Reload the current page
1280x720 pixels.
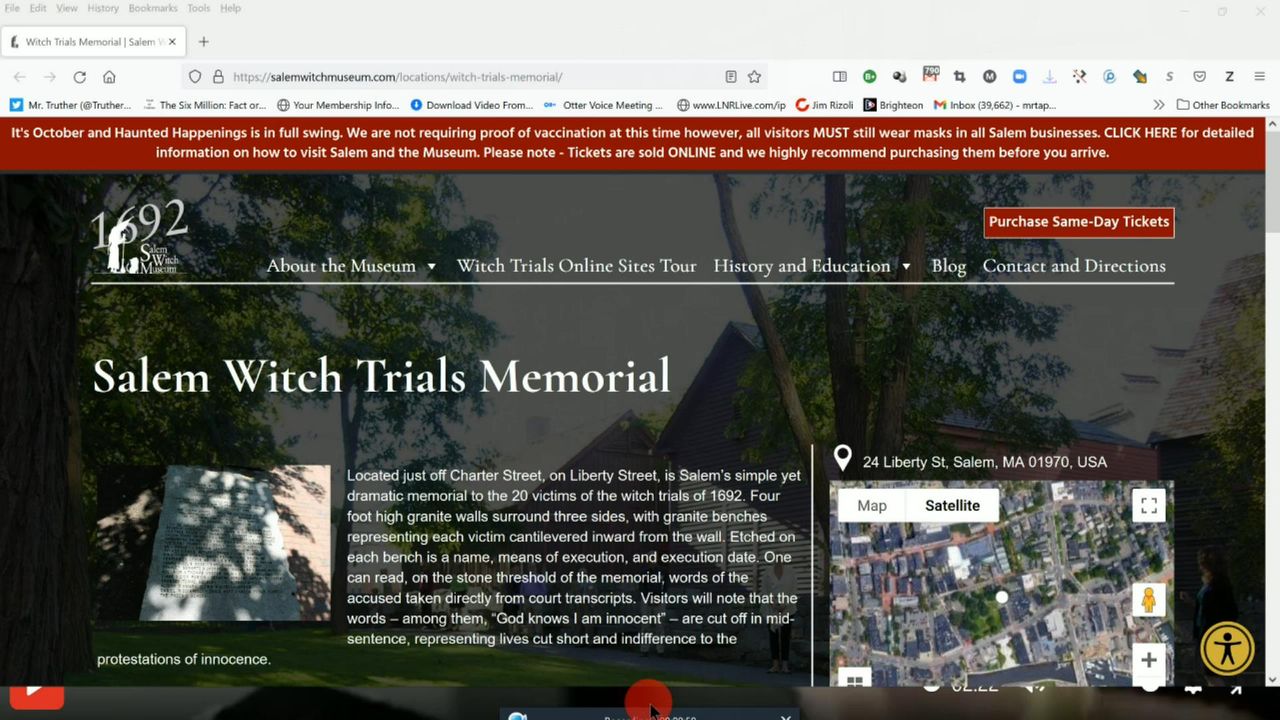pos(79,77)
